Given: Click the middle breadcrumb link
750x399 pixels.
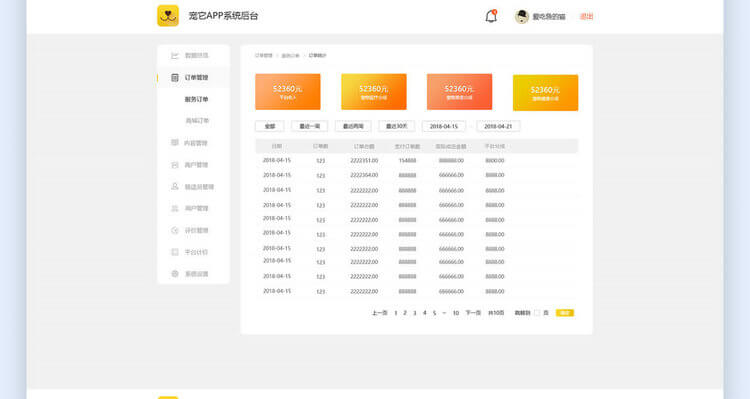Looking at the screenshot, I should click(290, 55).
